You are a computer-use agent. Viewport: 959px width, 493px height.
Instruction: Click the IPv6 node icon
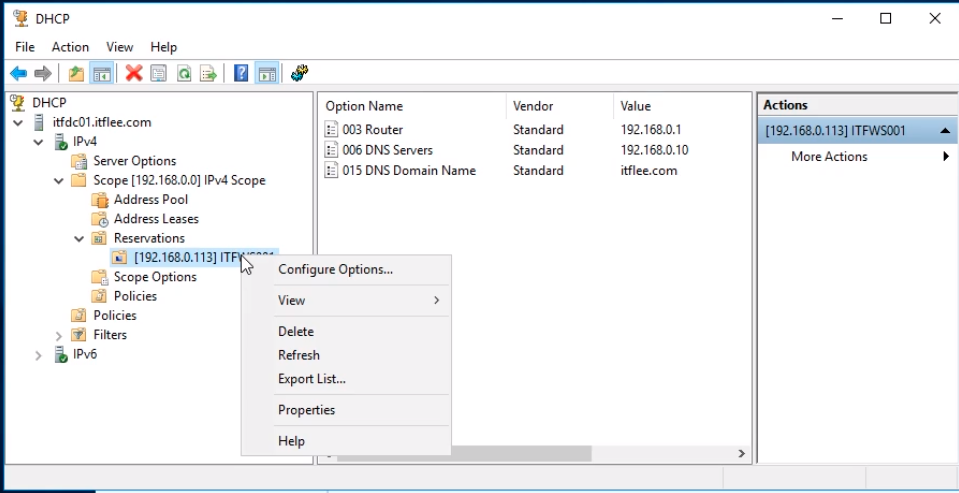(61, 355)
